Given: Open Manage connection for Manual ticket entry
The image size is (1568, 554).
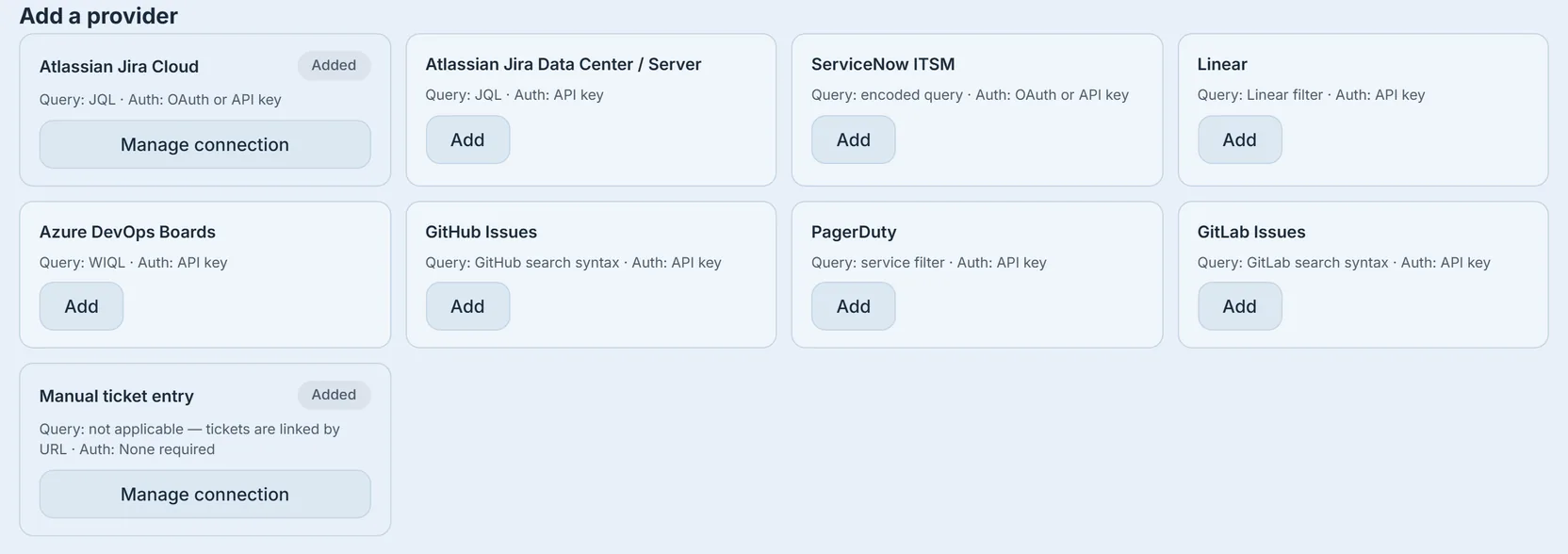Looking at the screenshot, I should (204, 494).
